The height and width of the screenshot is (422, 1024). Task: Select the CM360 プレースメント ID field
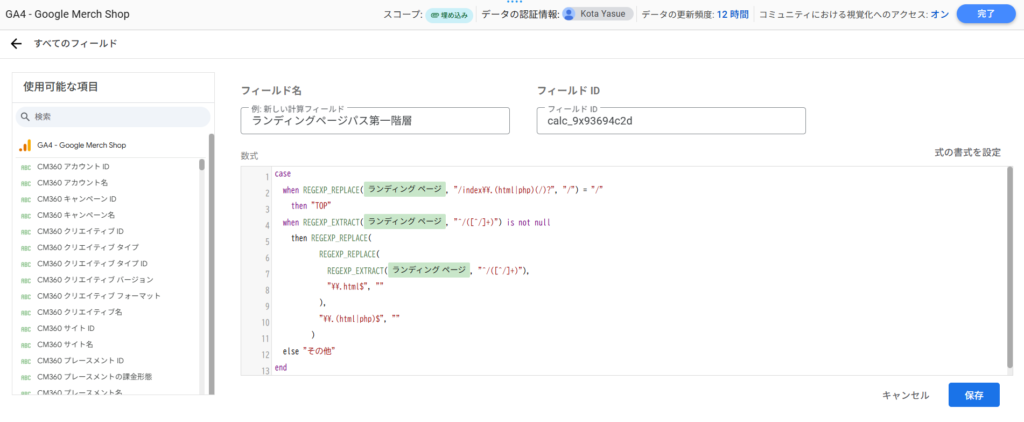[x=80, y=360]
